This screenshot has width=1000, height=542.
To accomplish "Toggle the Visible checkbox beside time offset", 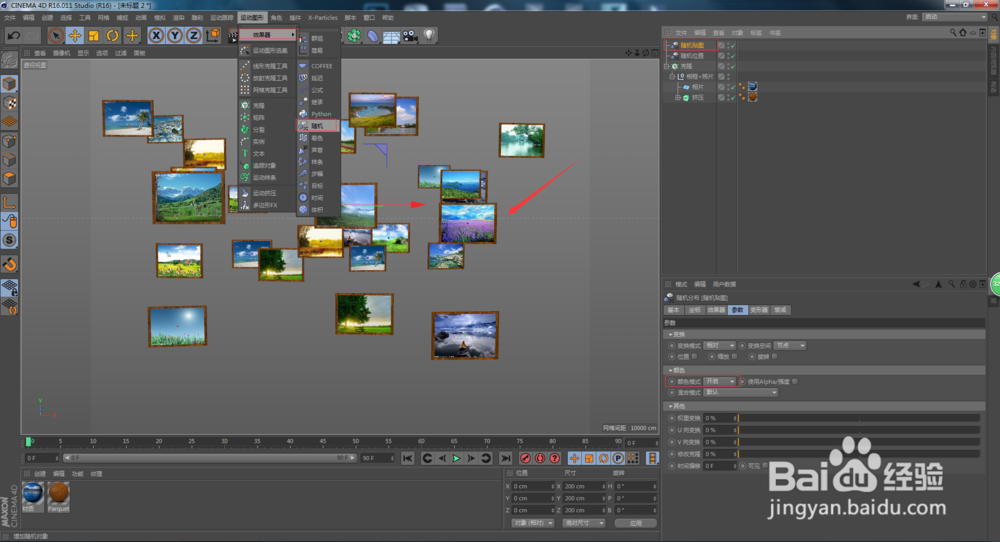I will [x=765, y=465].
